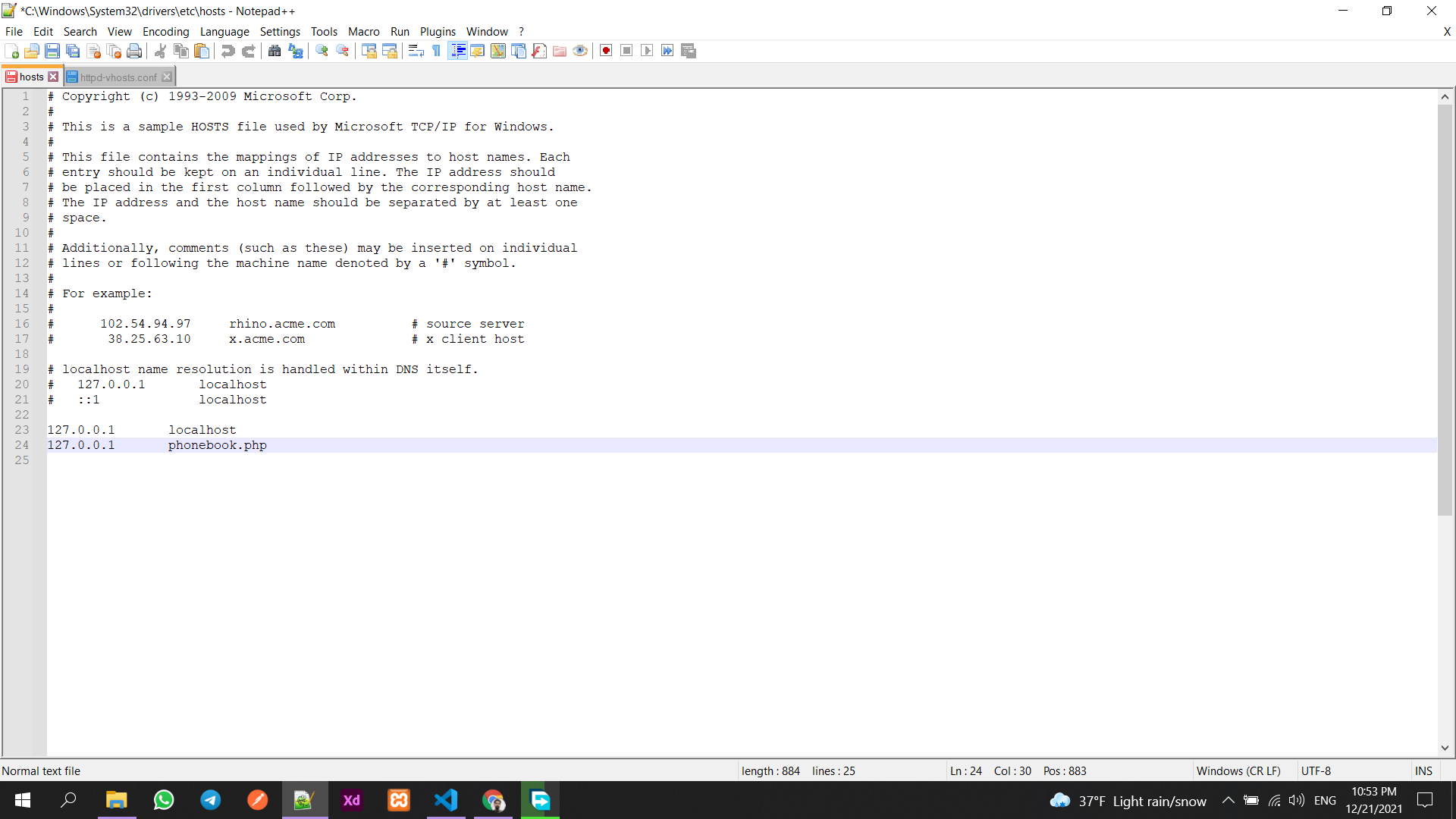Screen dimensions: 1456x819
Task: Create a new file with the New toolbar icon
Action: pos(11,51)
